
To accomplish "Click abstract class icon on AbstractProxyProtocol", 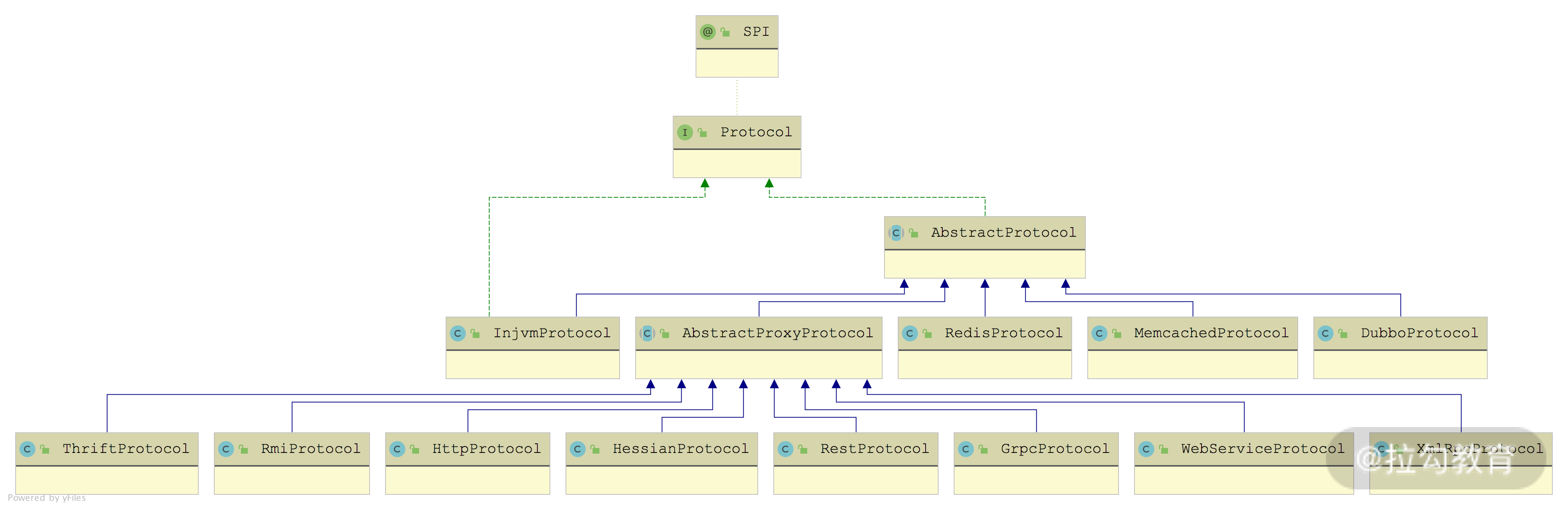I will point(647,333).
